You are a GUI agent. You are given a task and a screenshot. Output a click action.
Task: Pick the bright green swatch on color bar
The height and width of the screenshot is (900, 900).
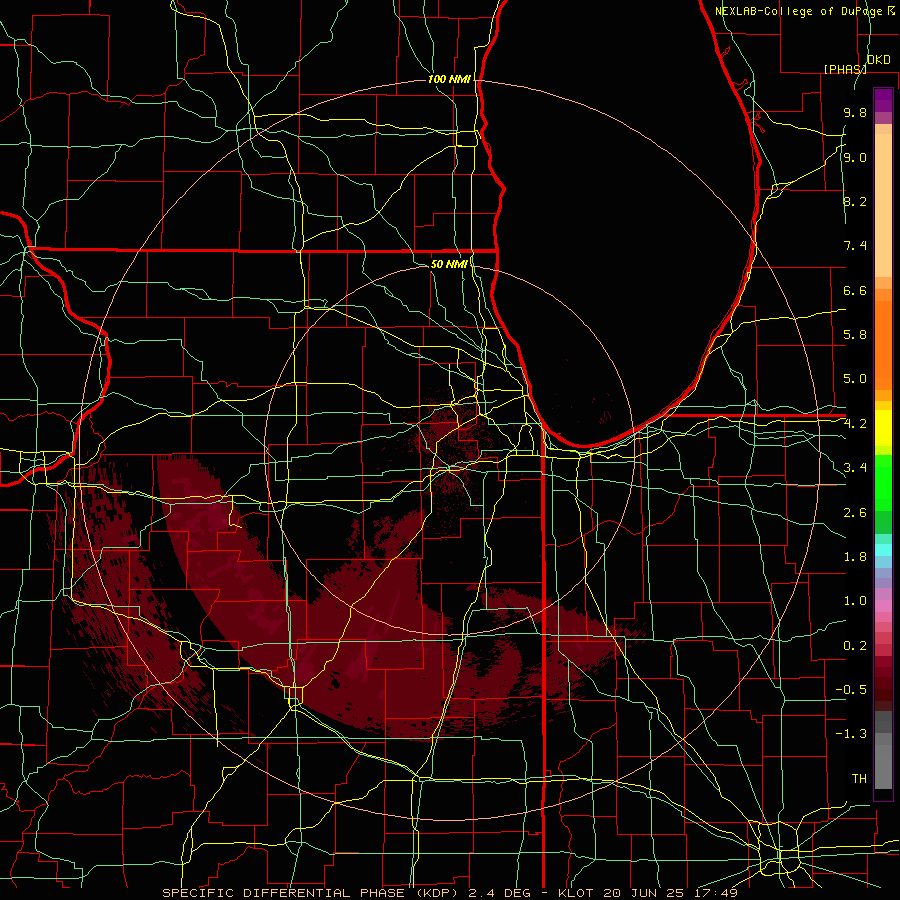[x=883, y=483]
